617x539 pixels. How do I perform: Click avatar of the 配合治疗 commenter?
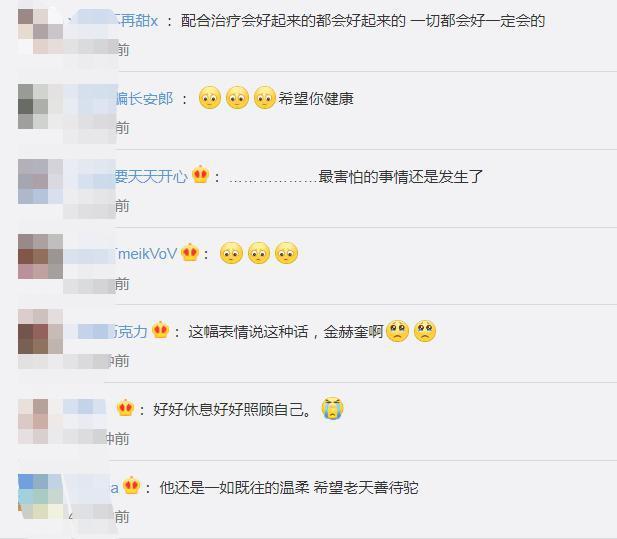pyautogui.click(x=41, y=31)
